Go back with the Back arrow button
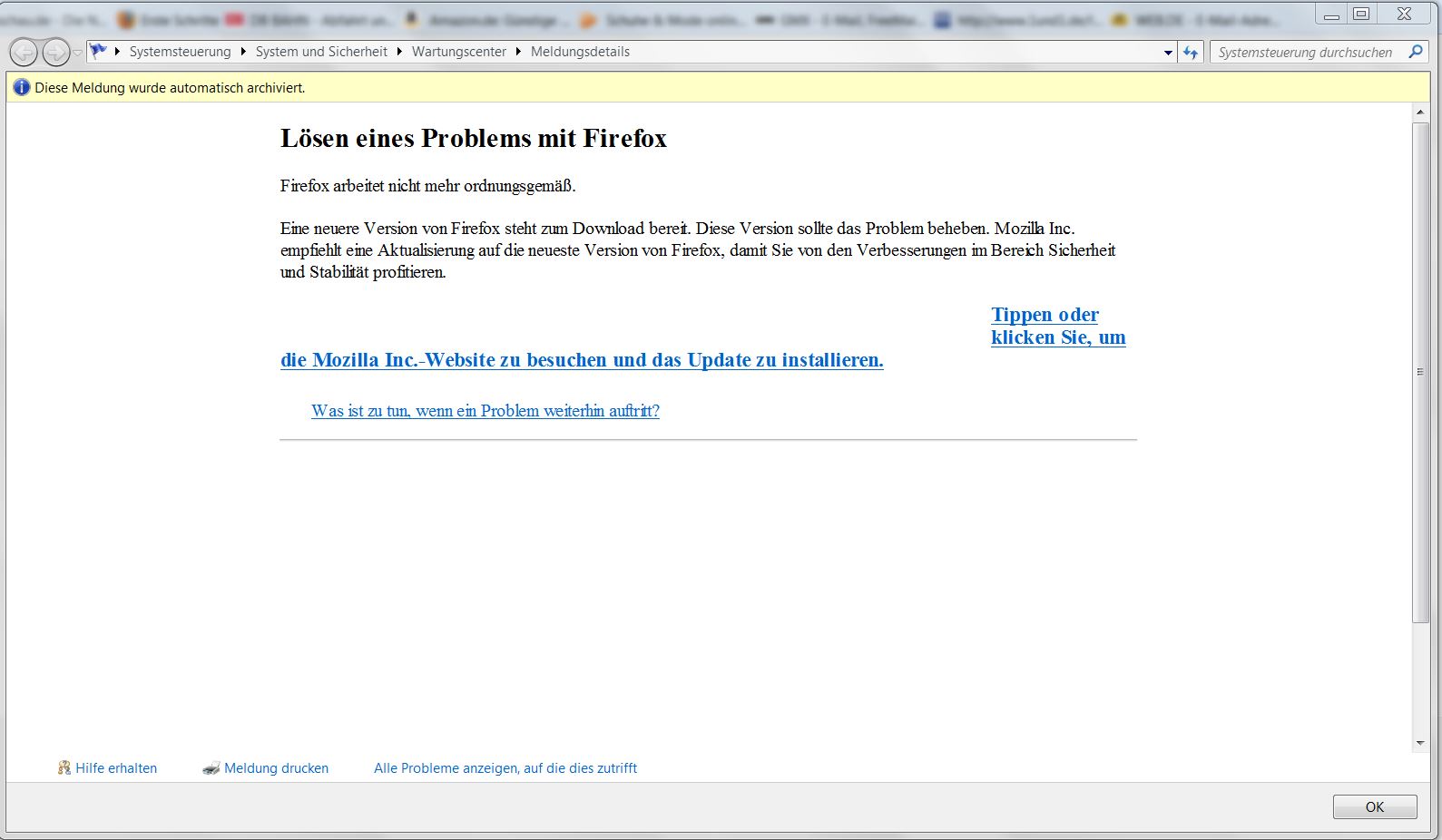 click(24, 53)
